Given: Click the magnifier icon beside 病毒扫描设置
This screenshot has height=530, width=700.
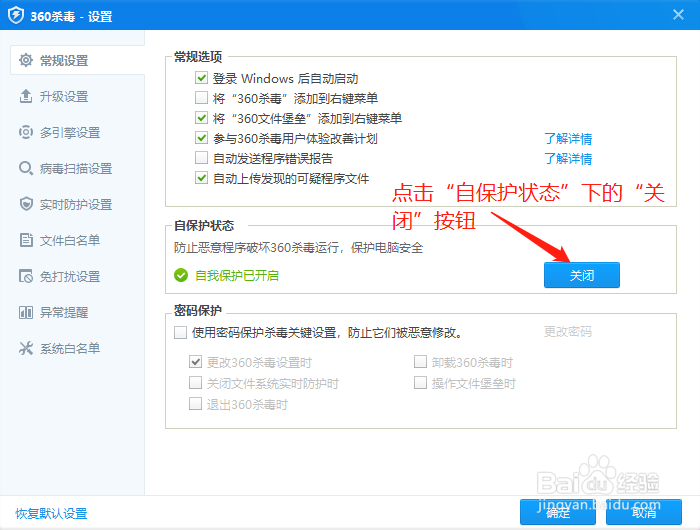Looking at the screenshot, I should tap(26, 168).
